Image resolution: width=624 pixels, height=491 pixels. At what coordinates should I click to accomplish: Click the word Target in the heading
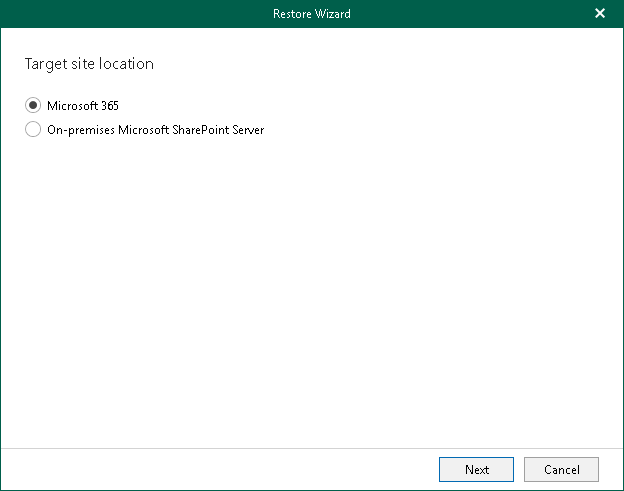pyautogui.click(x=43, y=64)
